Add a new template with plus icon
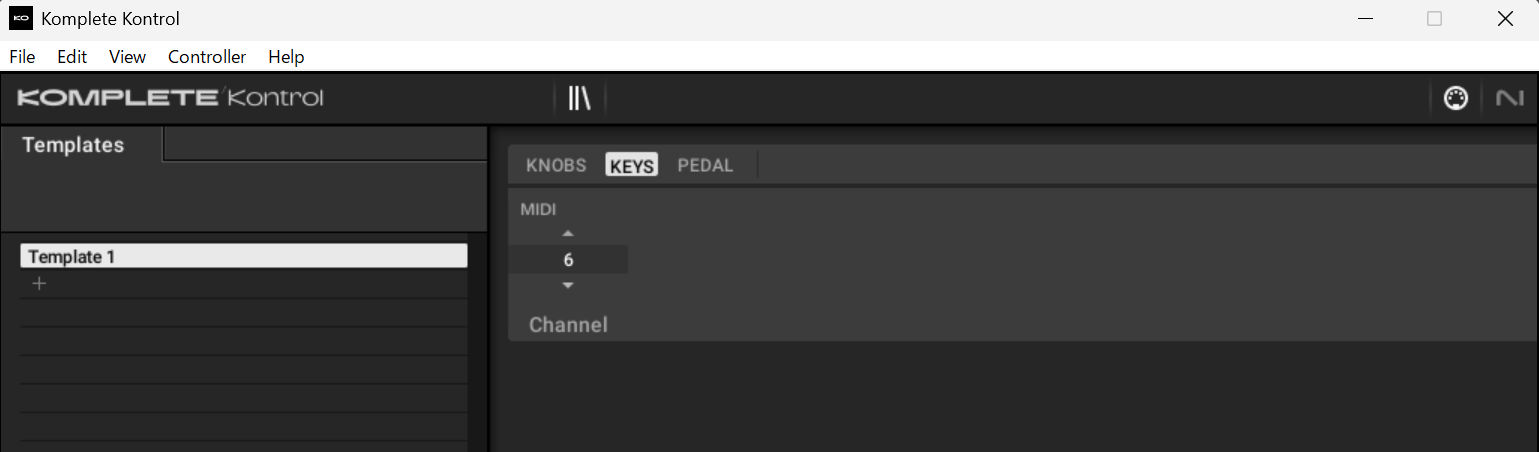Screen dimensions: 1539x452 coord(40,284)
